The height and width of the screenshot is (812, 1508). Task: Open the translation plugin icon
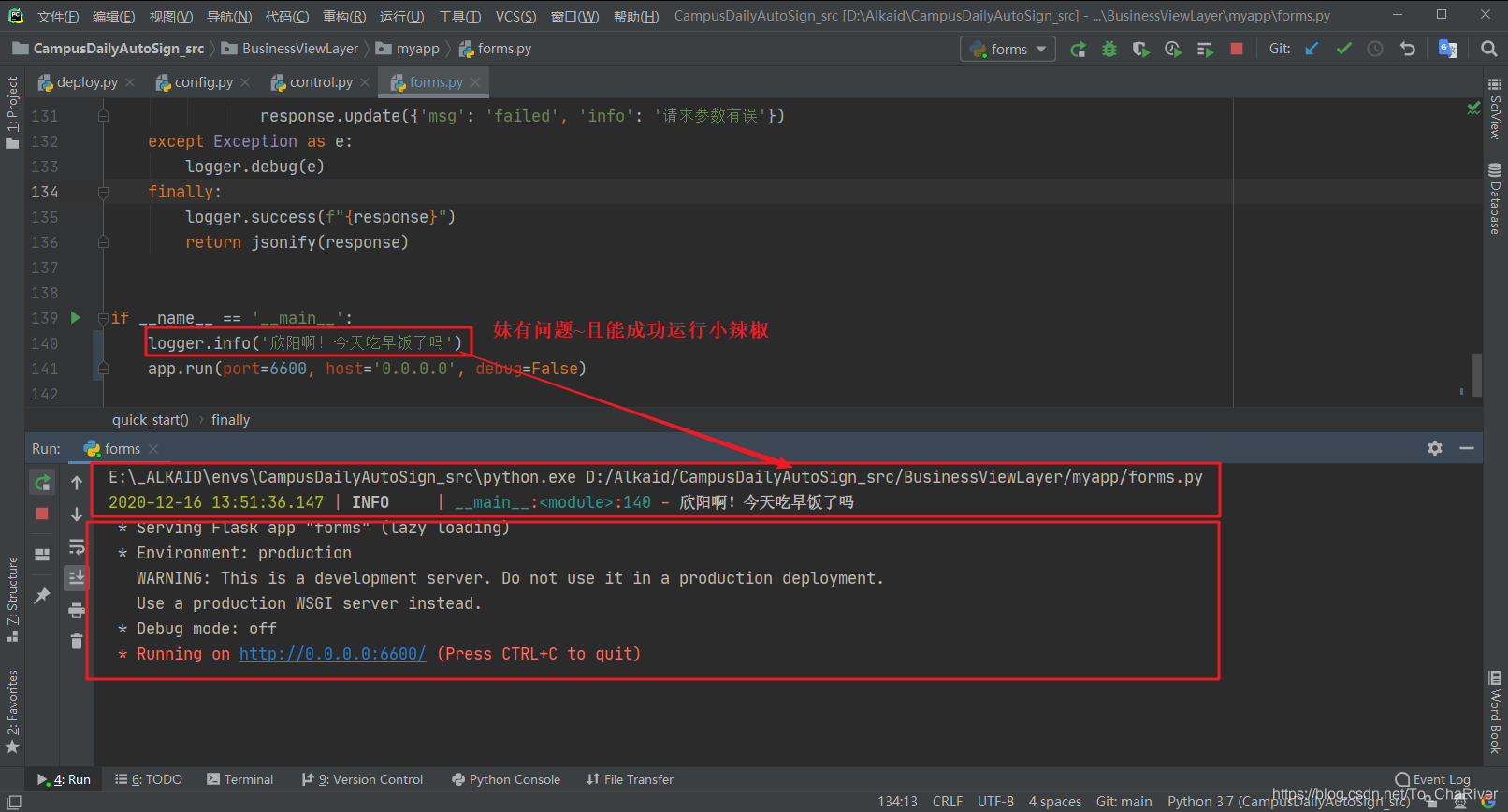[1447, 49]
